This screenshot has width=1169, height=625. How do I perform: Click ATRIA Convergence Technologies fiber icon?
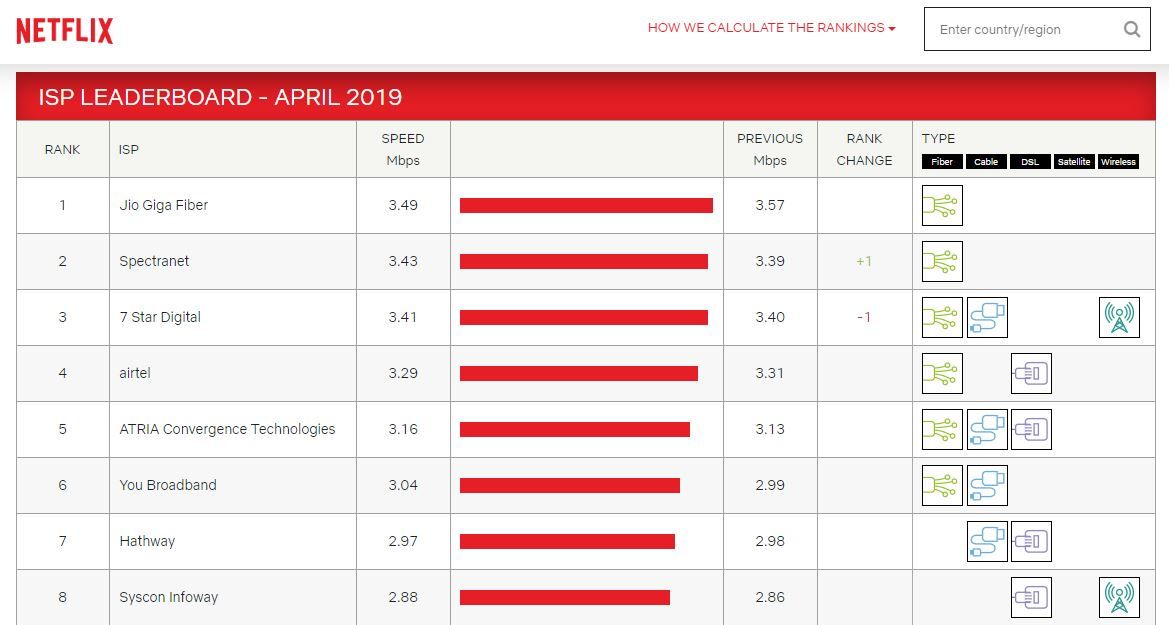[x=942, y=429]
